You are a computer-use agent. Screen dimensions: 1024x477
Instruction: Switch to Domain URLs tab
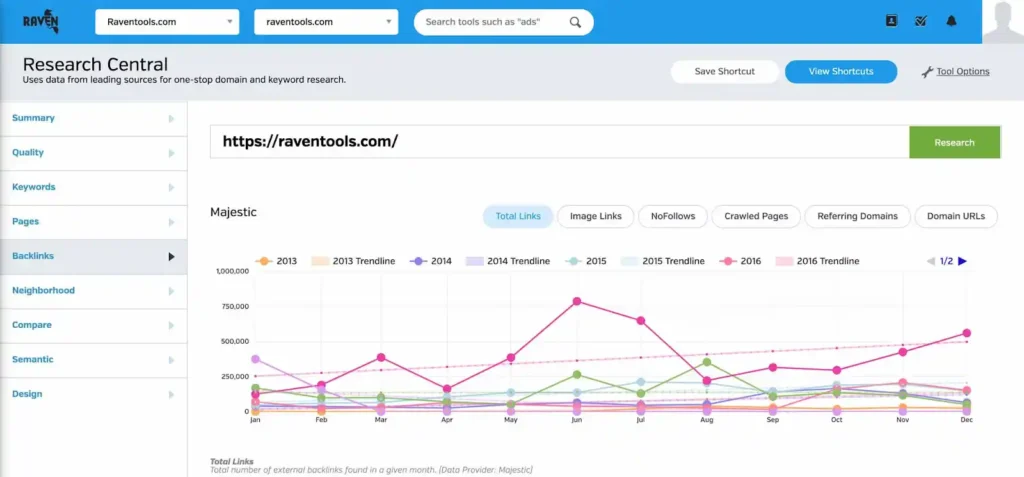point(956,216)
